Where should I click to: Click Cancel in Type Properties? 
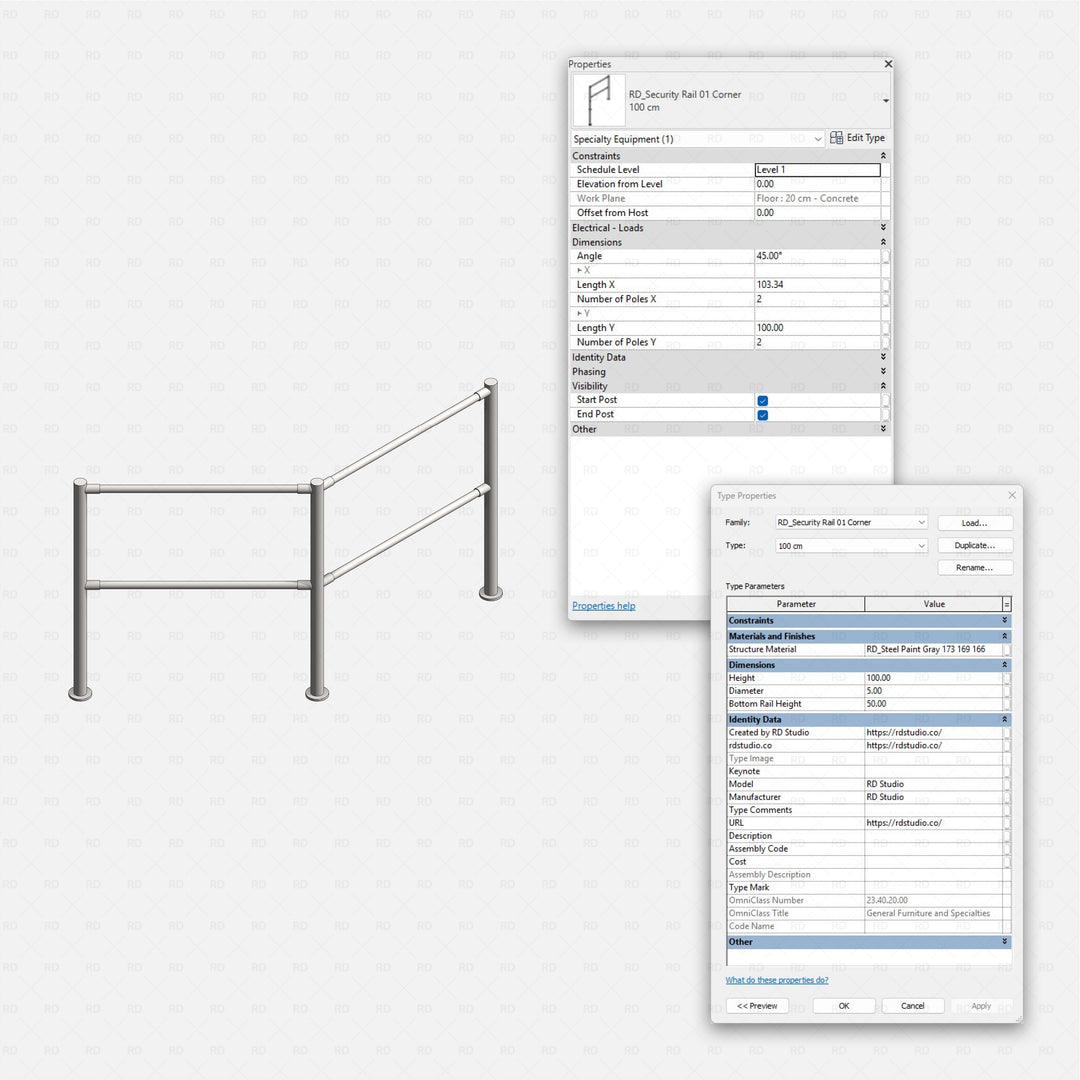(913, 1006)
